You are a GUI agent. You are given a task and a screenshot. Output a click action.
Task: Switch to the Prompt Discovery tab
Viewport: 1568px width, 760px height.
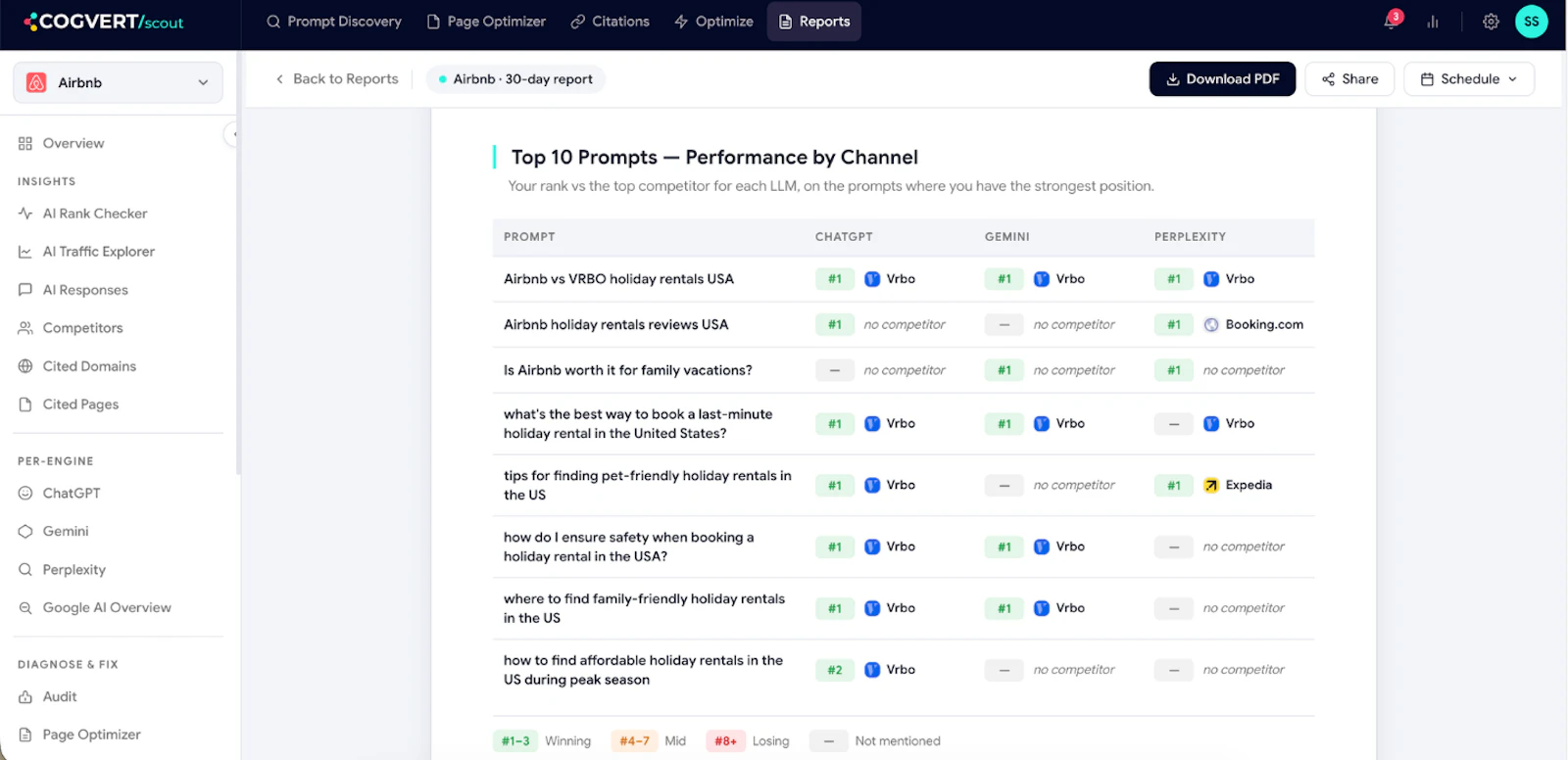(x=334, y=22)
